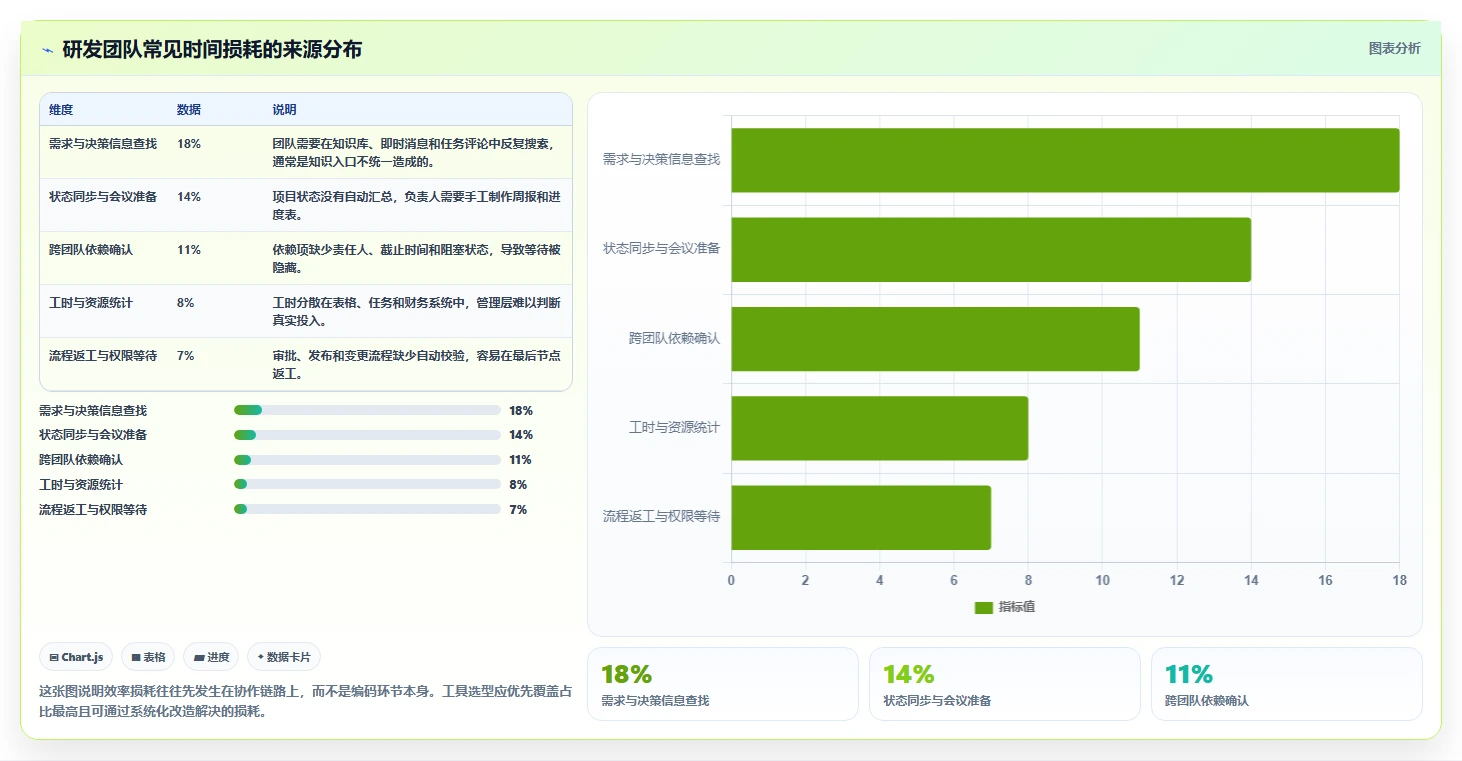Click the 流程返工与权限等待 chart axis label
The height and width of the screenshot is (761, 1462).
[661, 516]
